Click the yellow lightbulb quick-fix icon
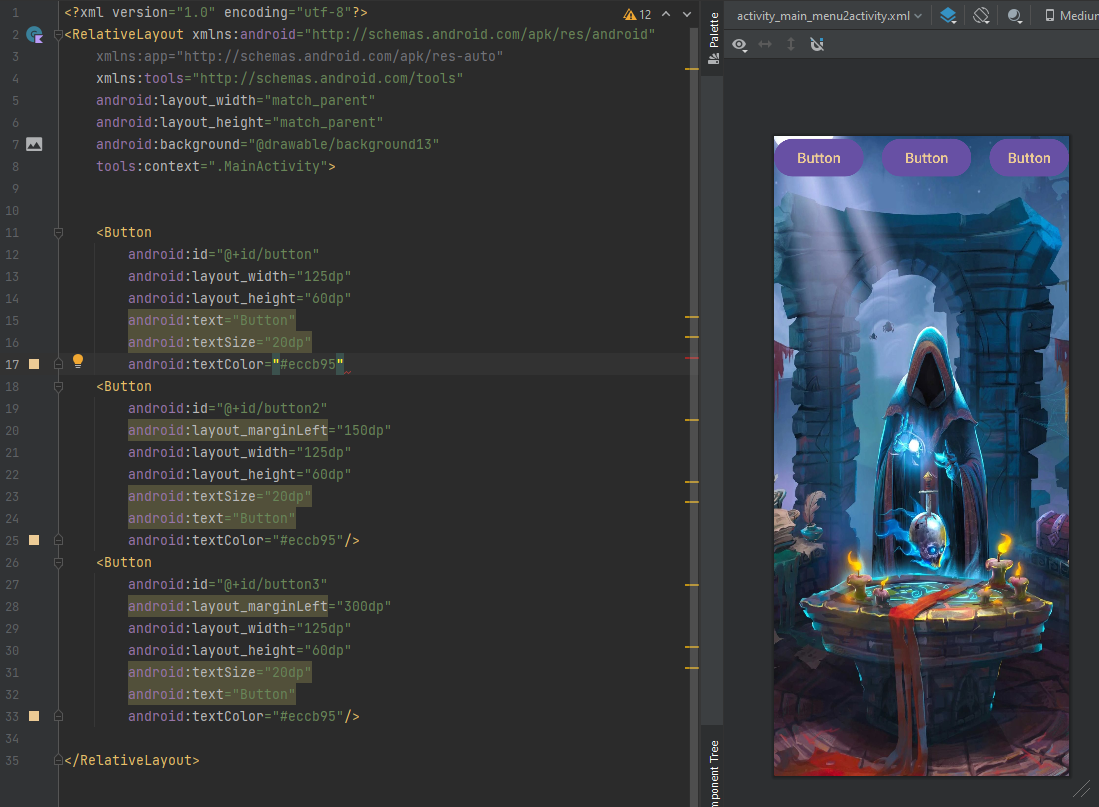The height and width of the screenshot is (807, 1099). [x=77, y=362]
